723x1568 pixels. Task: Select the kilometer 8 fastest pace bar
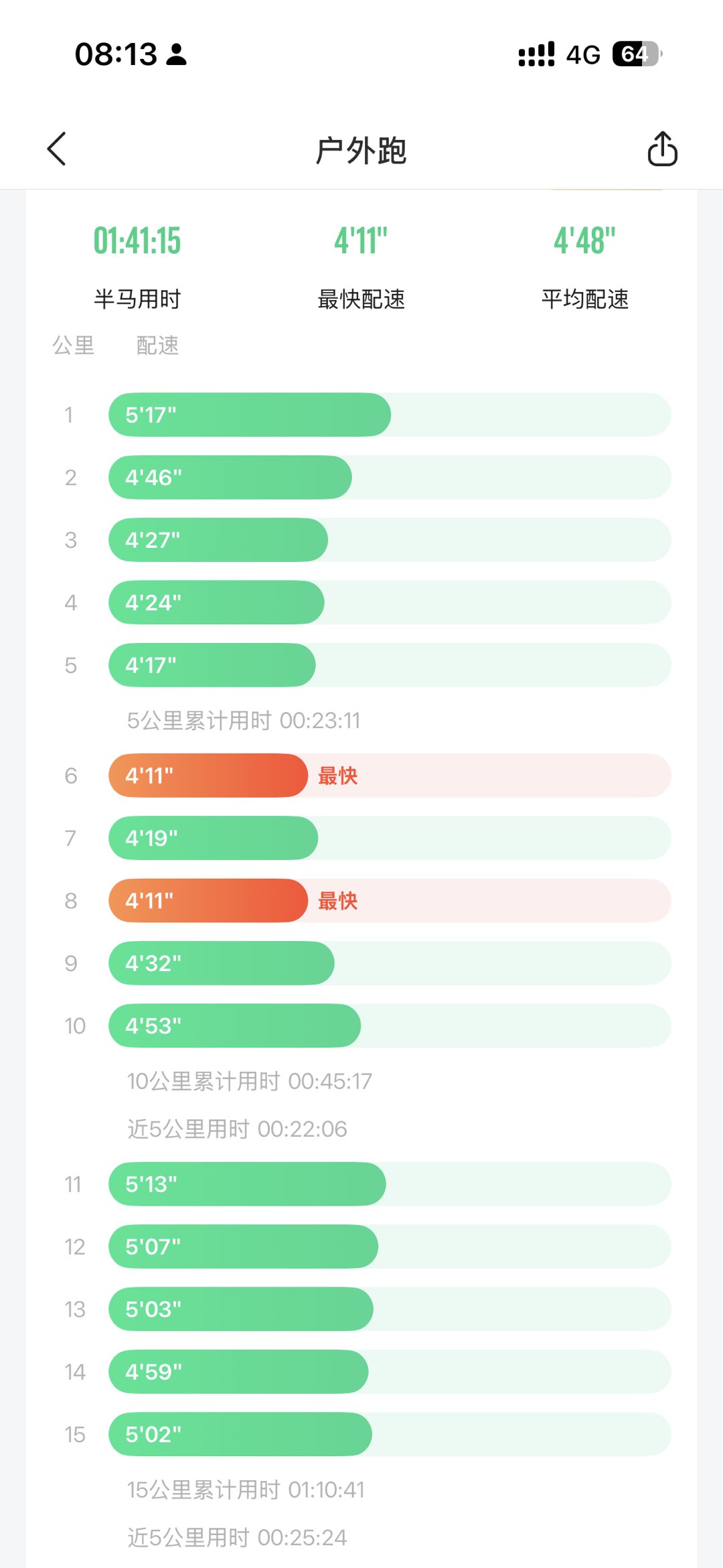[208, 901]
